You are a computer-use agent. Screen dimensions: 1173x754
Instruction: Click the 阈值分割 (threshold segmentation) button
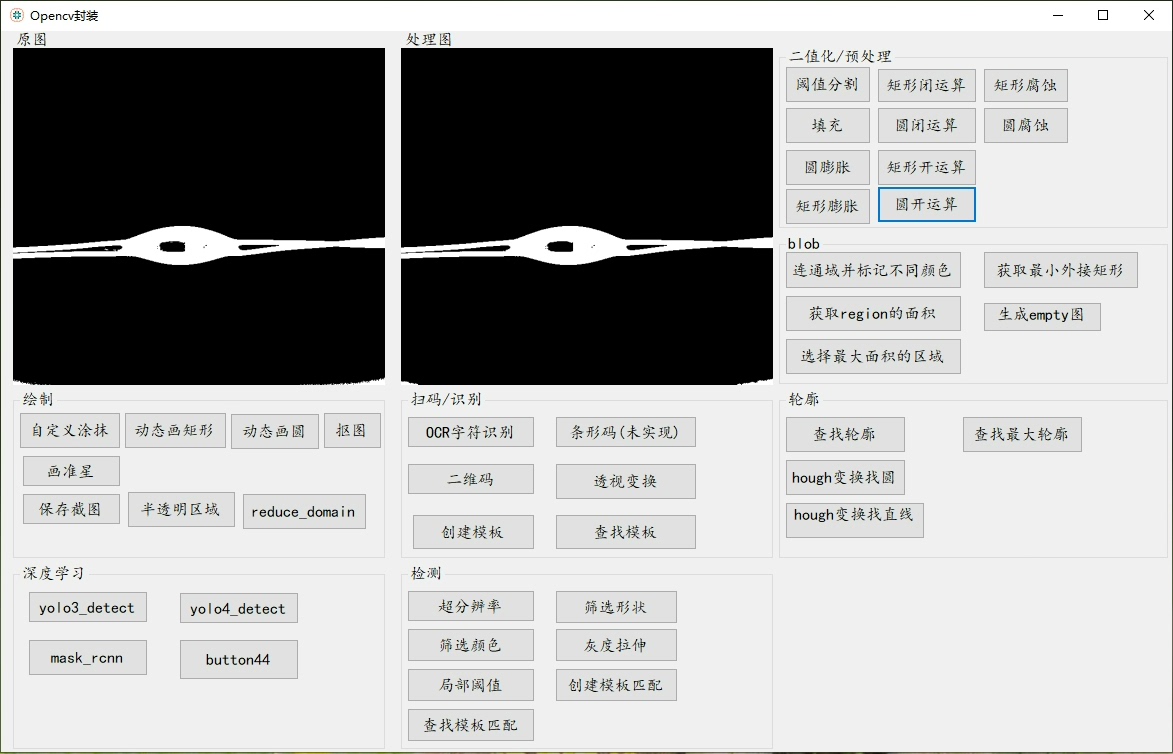point(826,85)
